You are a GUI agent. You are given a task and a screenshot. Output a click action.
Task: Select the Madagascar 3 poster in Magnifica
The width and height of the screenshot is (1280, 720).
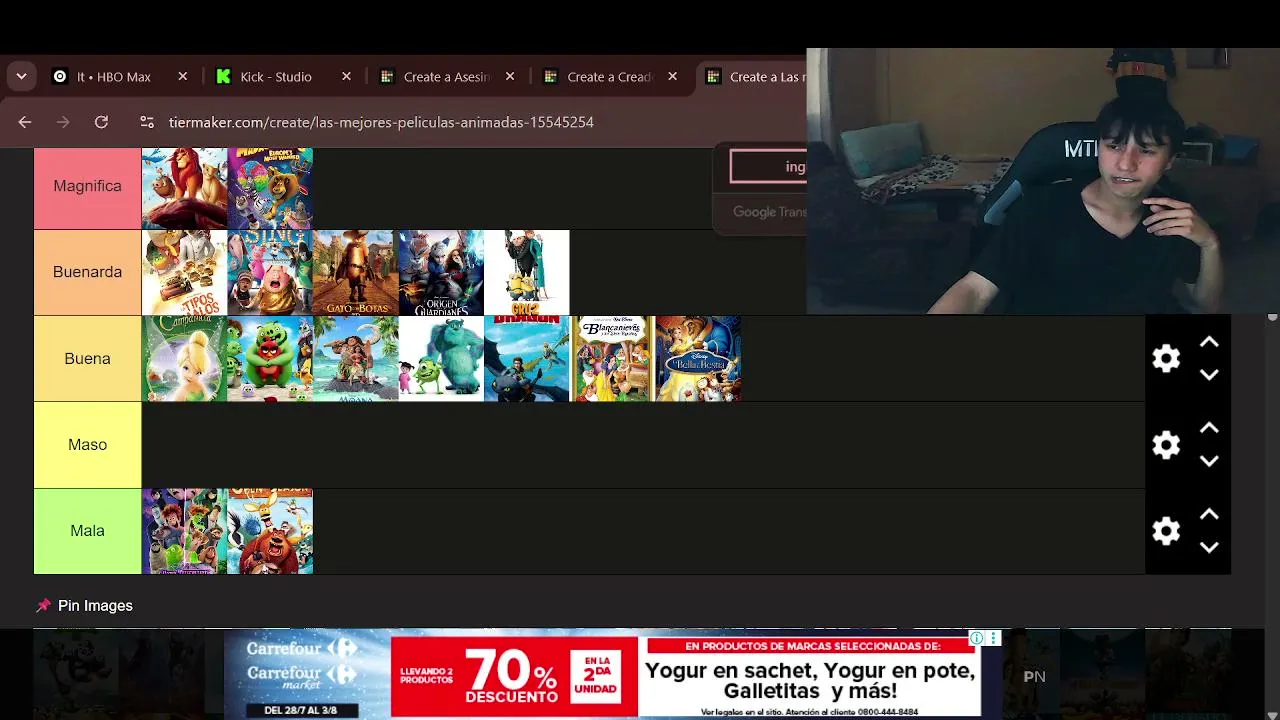point(270,188)
